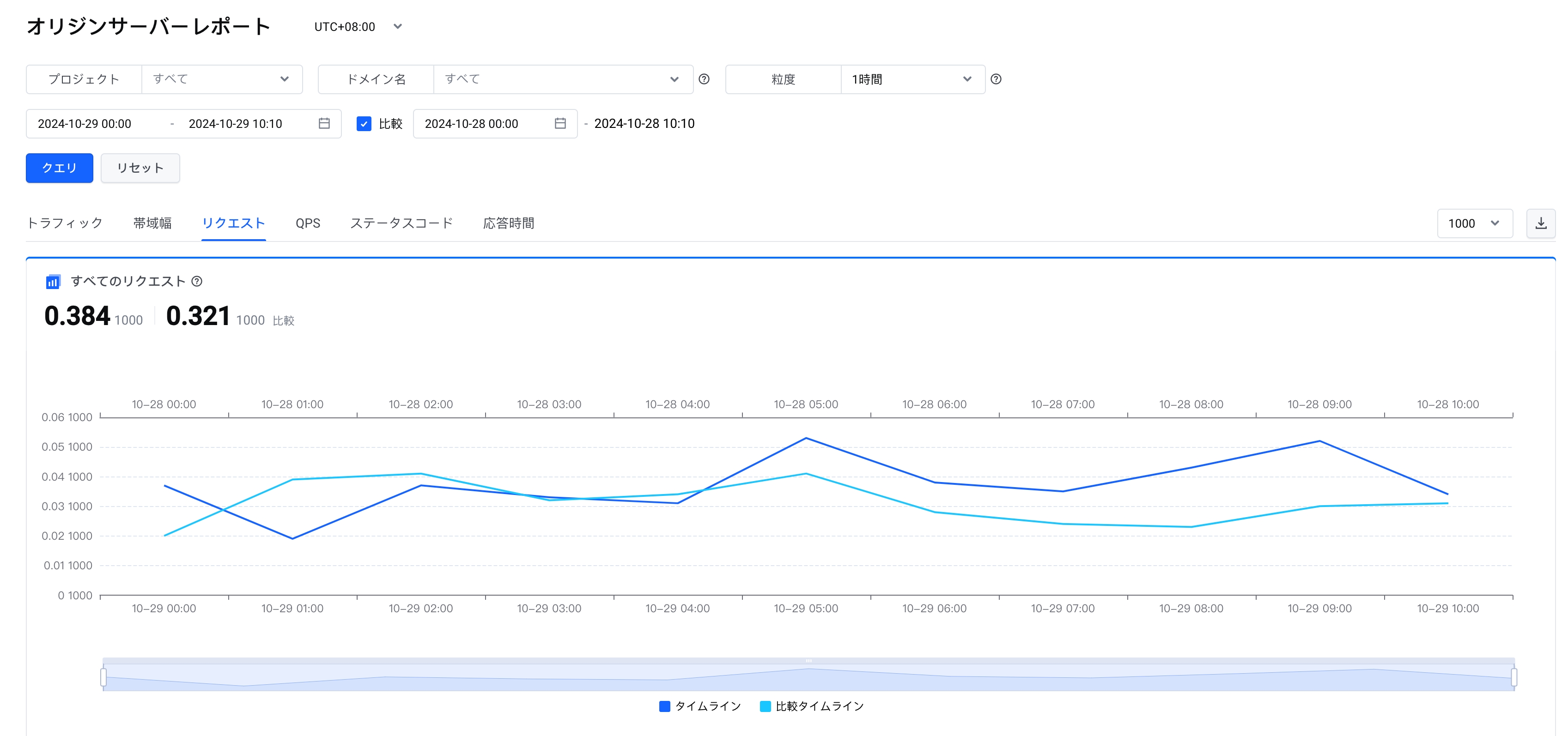This screenshot has width=1568, height=736.
Task: Uncheck the 比較 comparison checkbox
Action: tap(364, 123)
